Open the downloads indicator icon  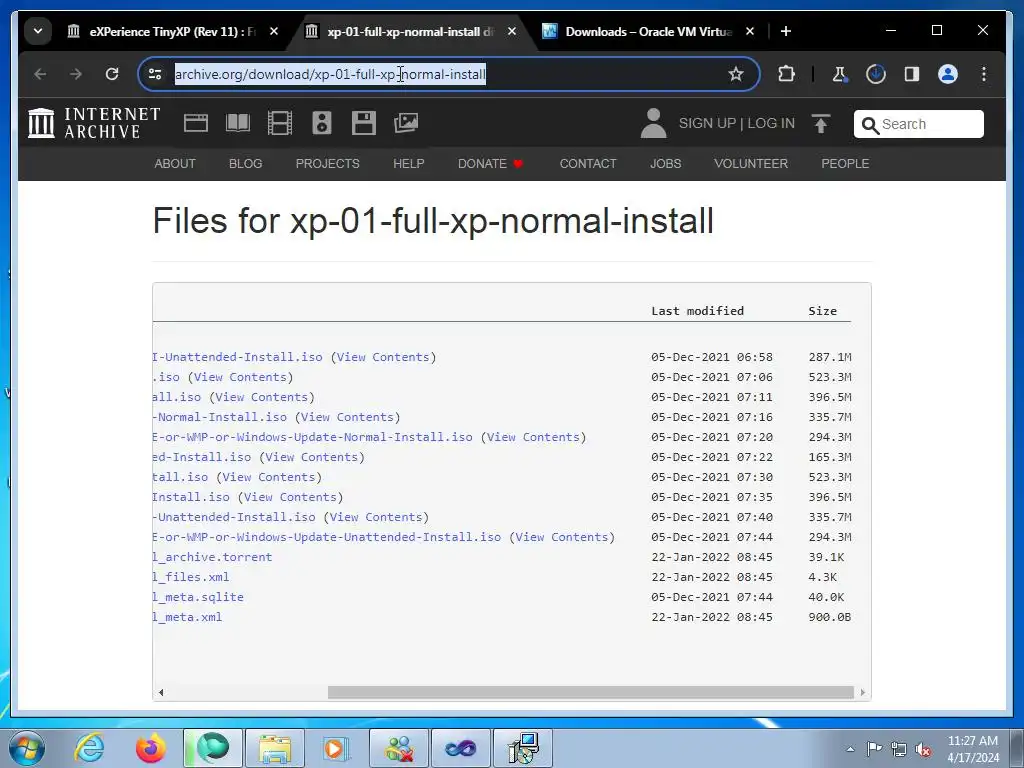click(x=876, y=74)
